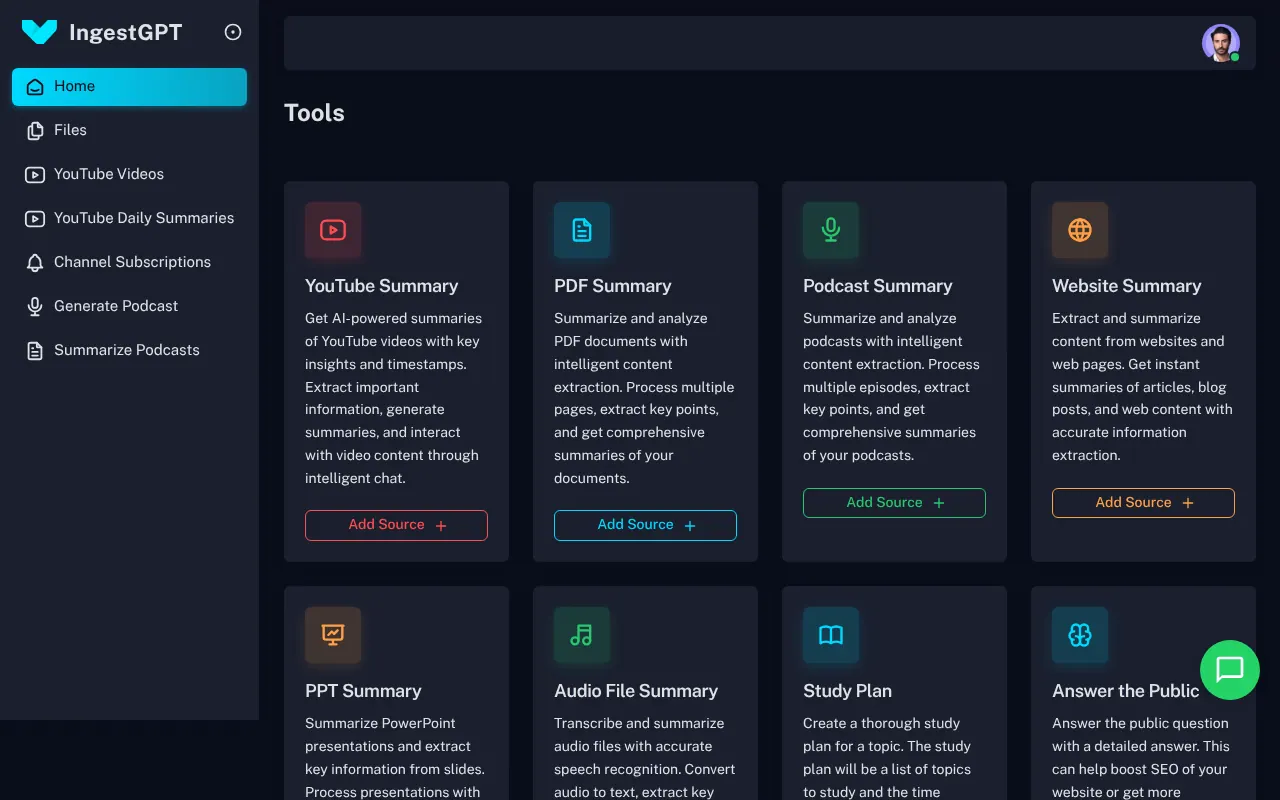Add Source for PDF Summary
1280x800 pixels.
coord(645,525)
